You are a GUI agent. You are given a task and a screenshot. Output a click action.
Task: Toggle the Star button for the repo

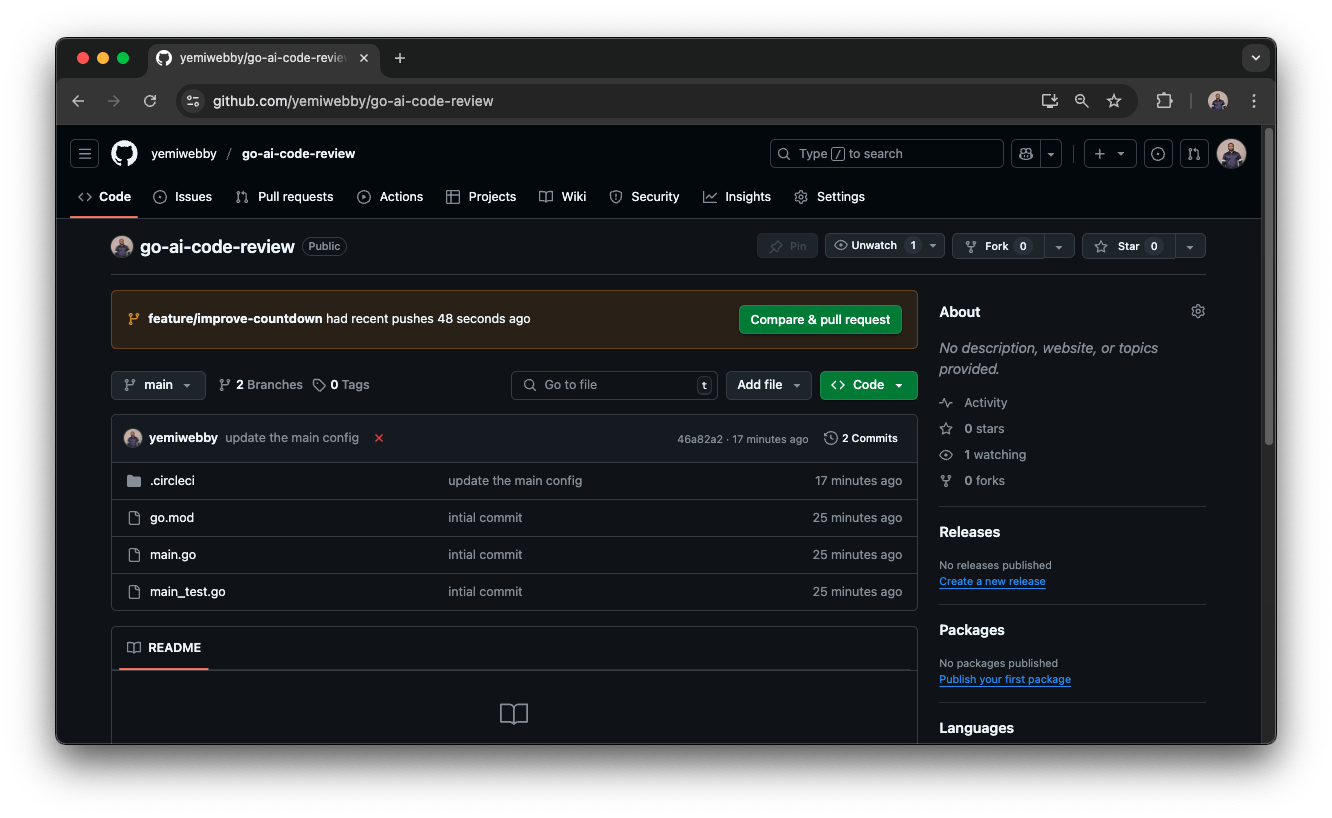pos(1127,245)
